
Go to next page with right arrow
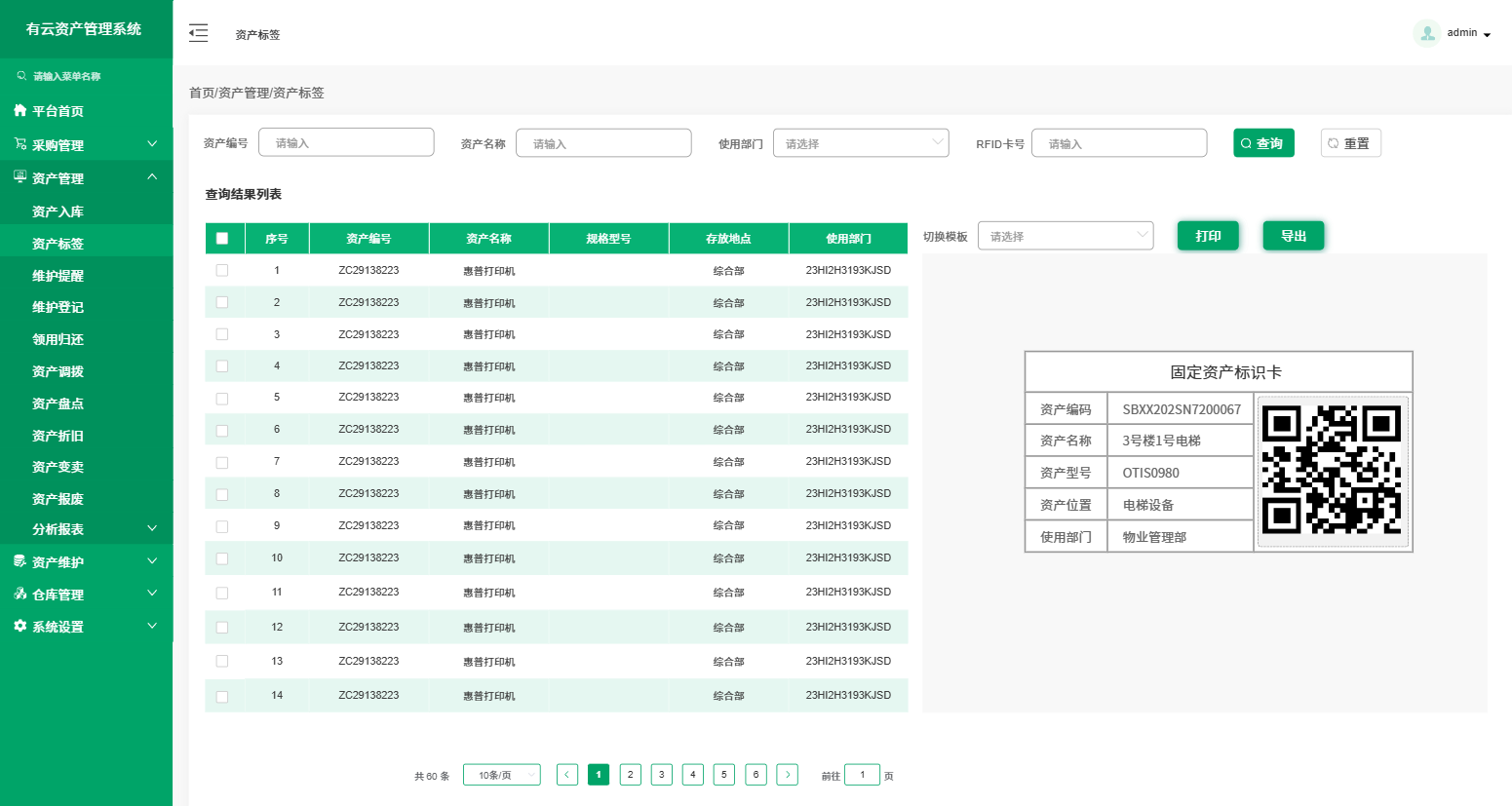click(788, 775)
